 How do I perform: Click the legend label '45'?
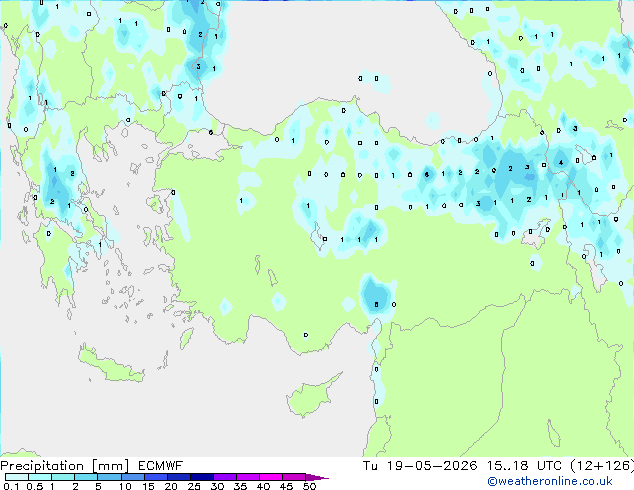(x=286, y=486)
